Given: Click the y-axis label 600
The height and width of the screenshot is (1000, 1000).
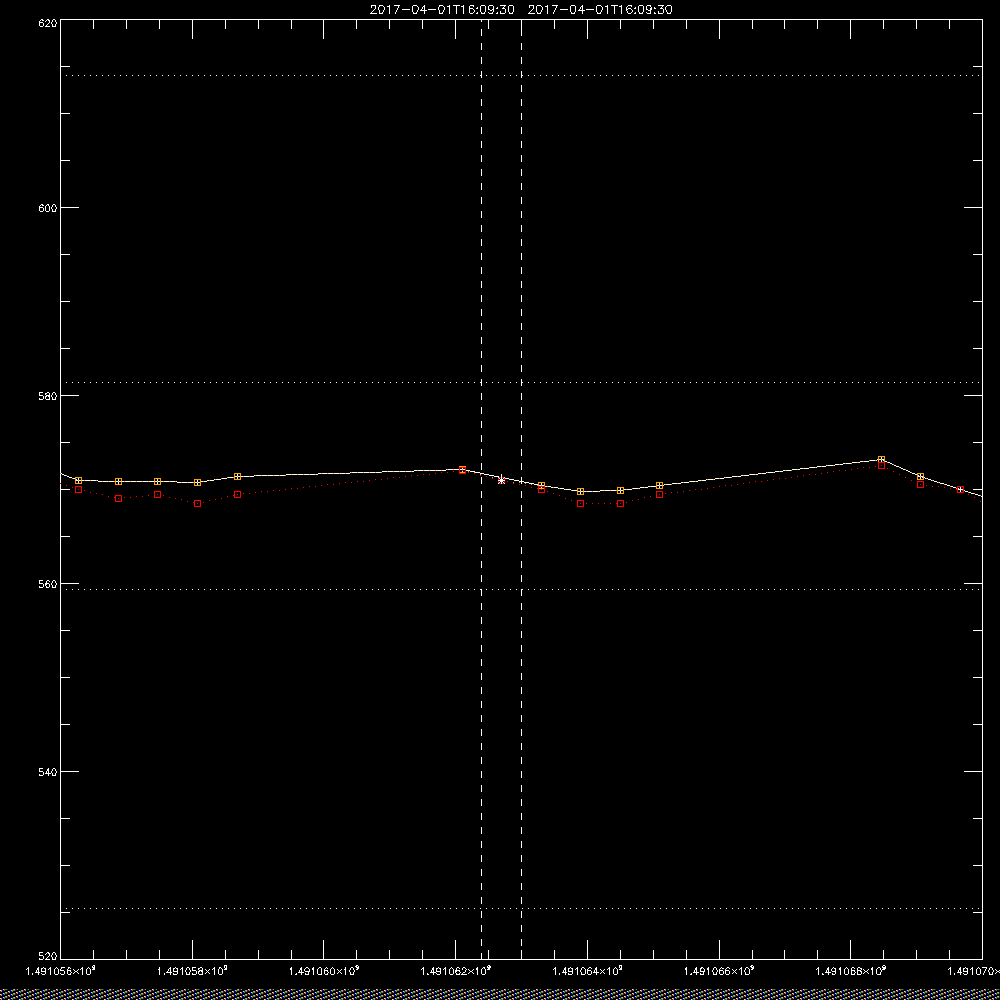Looking at the screenshot, I should (48, 208).
